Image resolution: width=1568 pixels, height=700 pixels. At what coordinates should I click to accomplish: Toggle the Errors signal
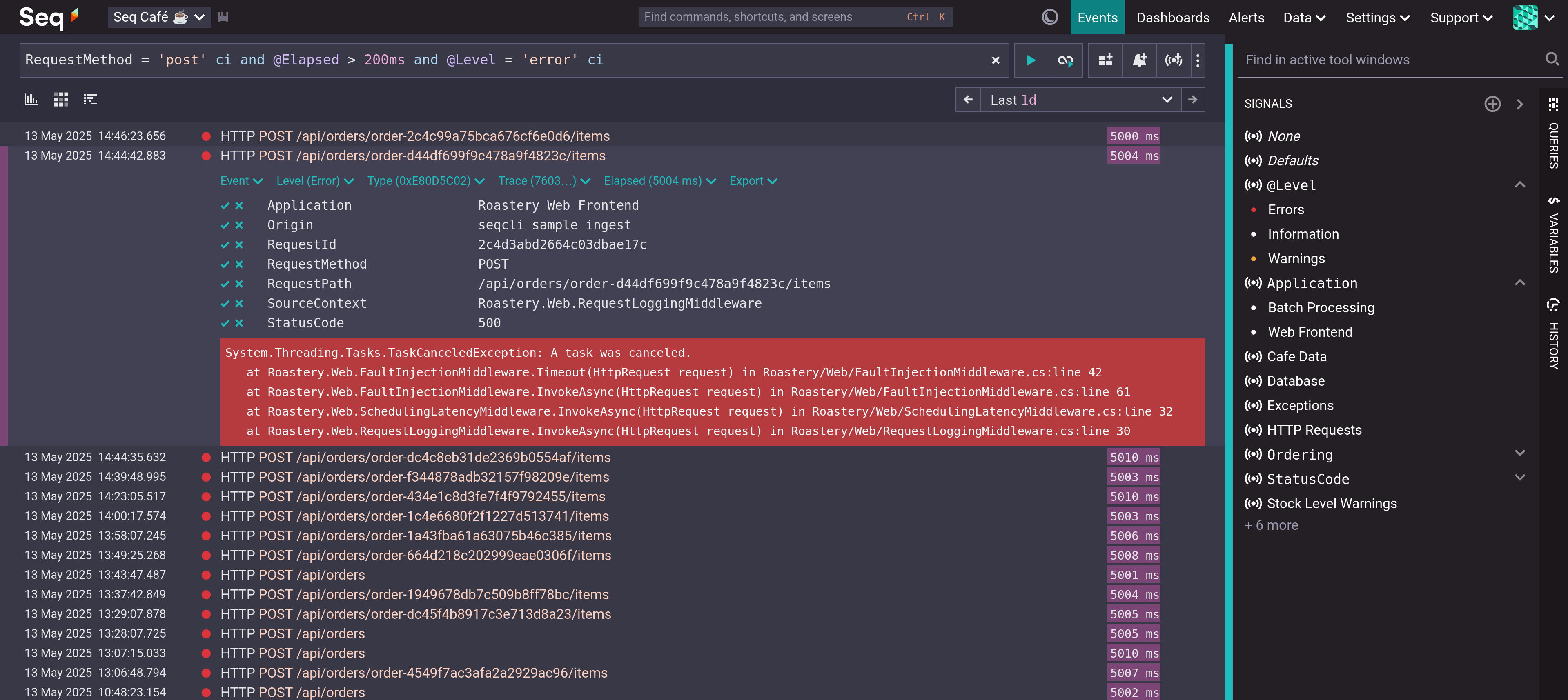coord(1285,210)
